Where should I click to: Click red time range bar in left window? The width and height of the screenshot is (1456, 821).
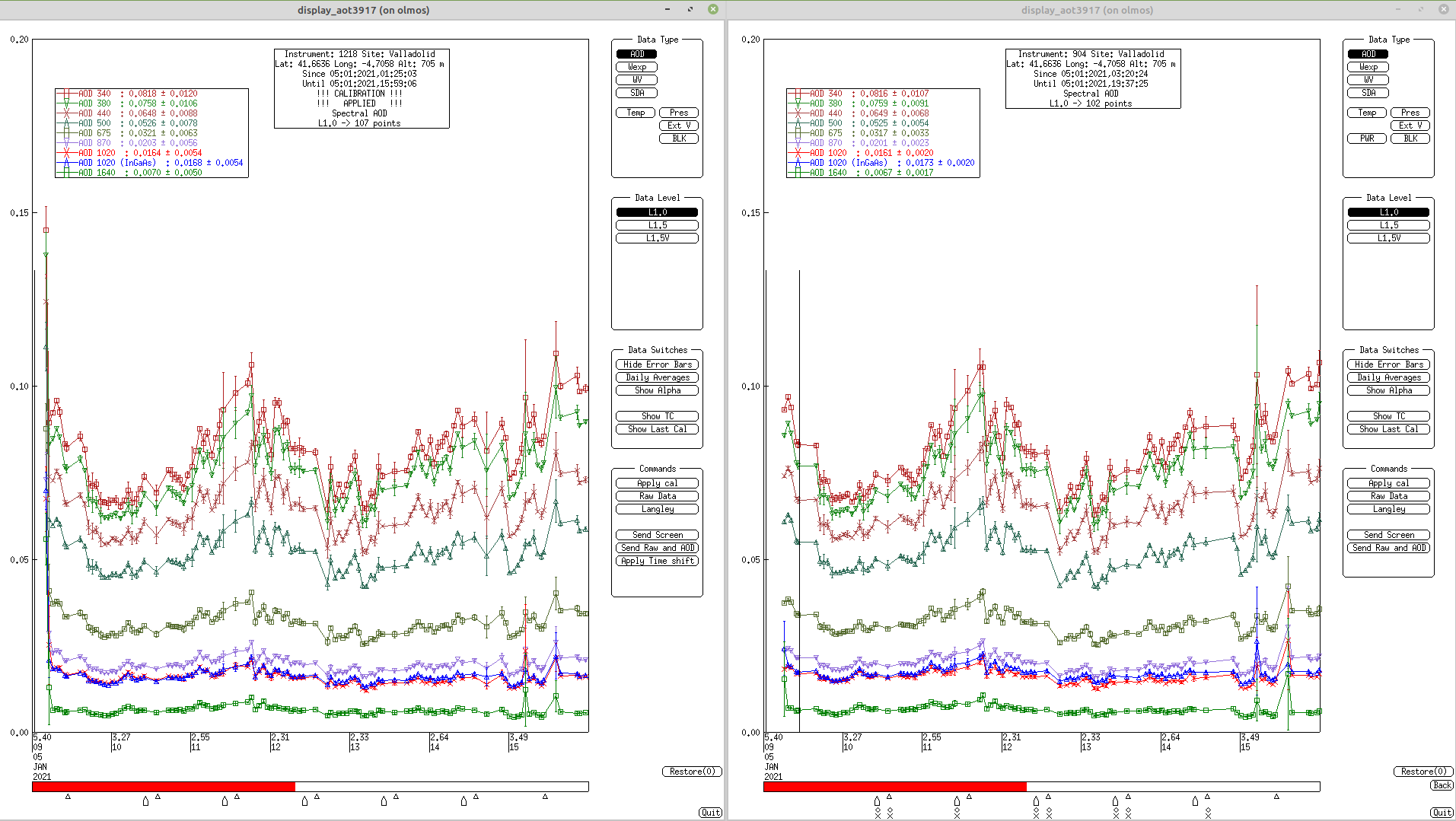click(x=164, y=787)
